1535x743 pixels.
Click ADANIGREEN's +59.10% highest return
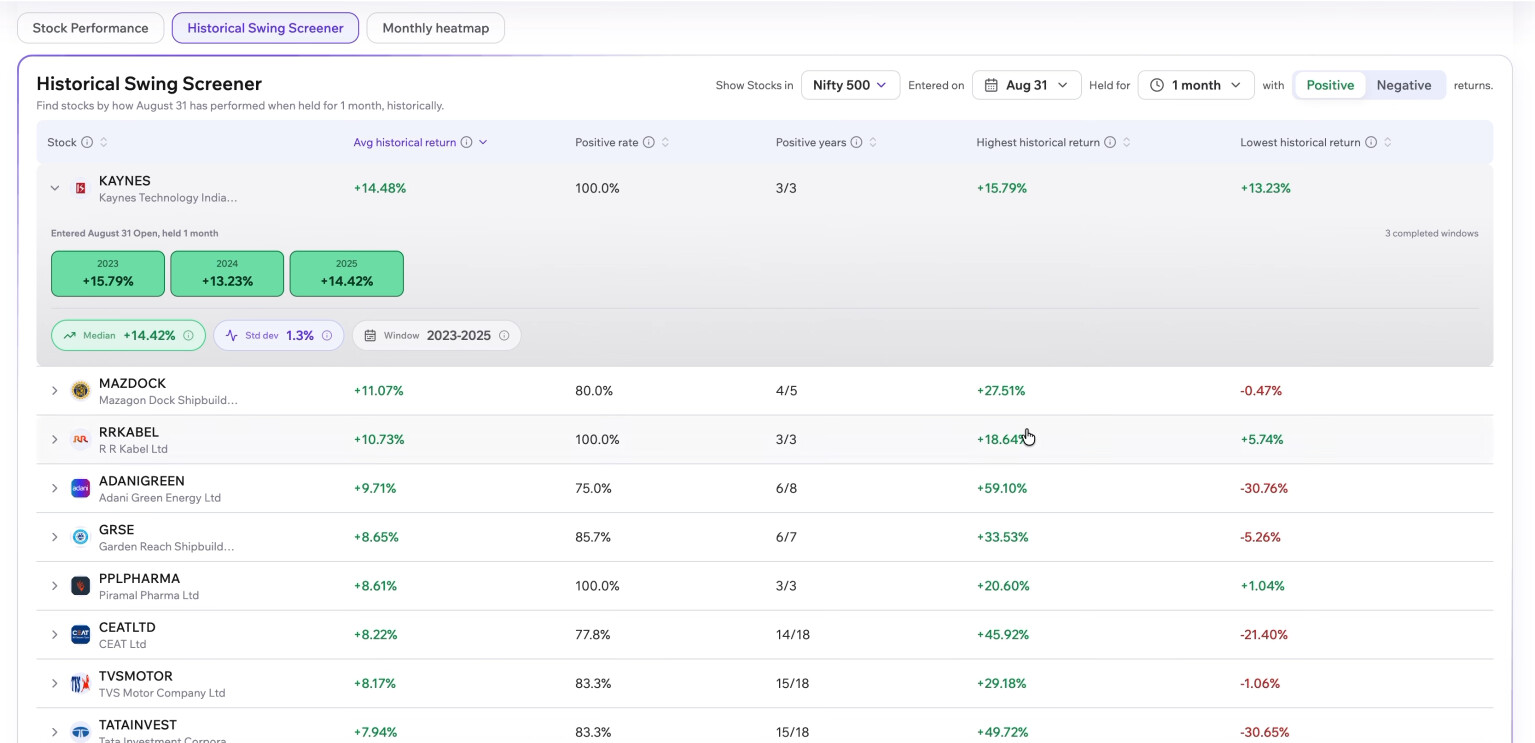pyautogui.click(x=1002, y=489)
